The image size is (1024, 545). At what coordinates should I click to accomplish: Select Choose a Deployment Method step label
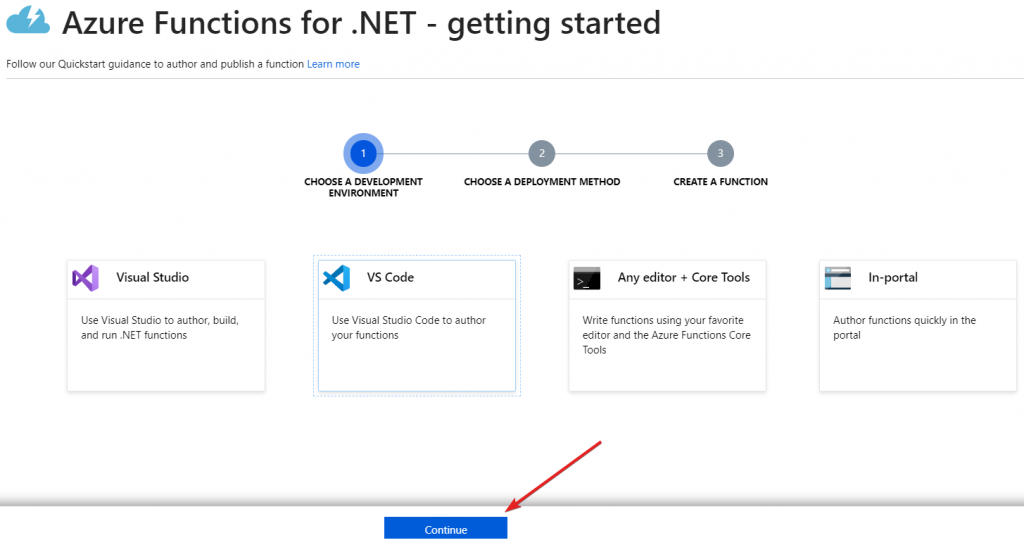coord(542,182)
